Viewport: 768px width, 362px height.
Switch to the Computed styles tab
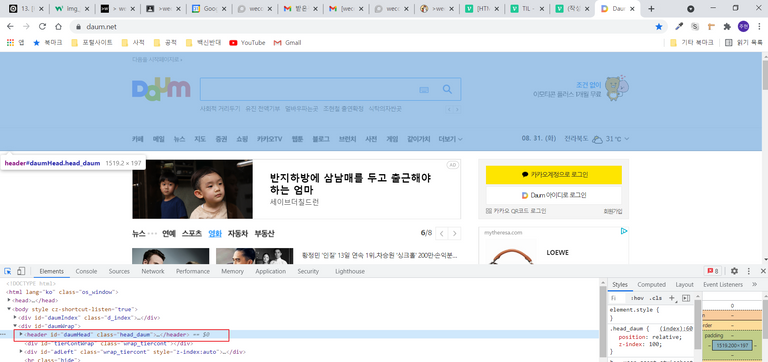tap(651, 285)
